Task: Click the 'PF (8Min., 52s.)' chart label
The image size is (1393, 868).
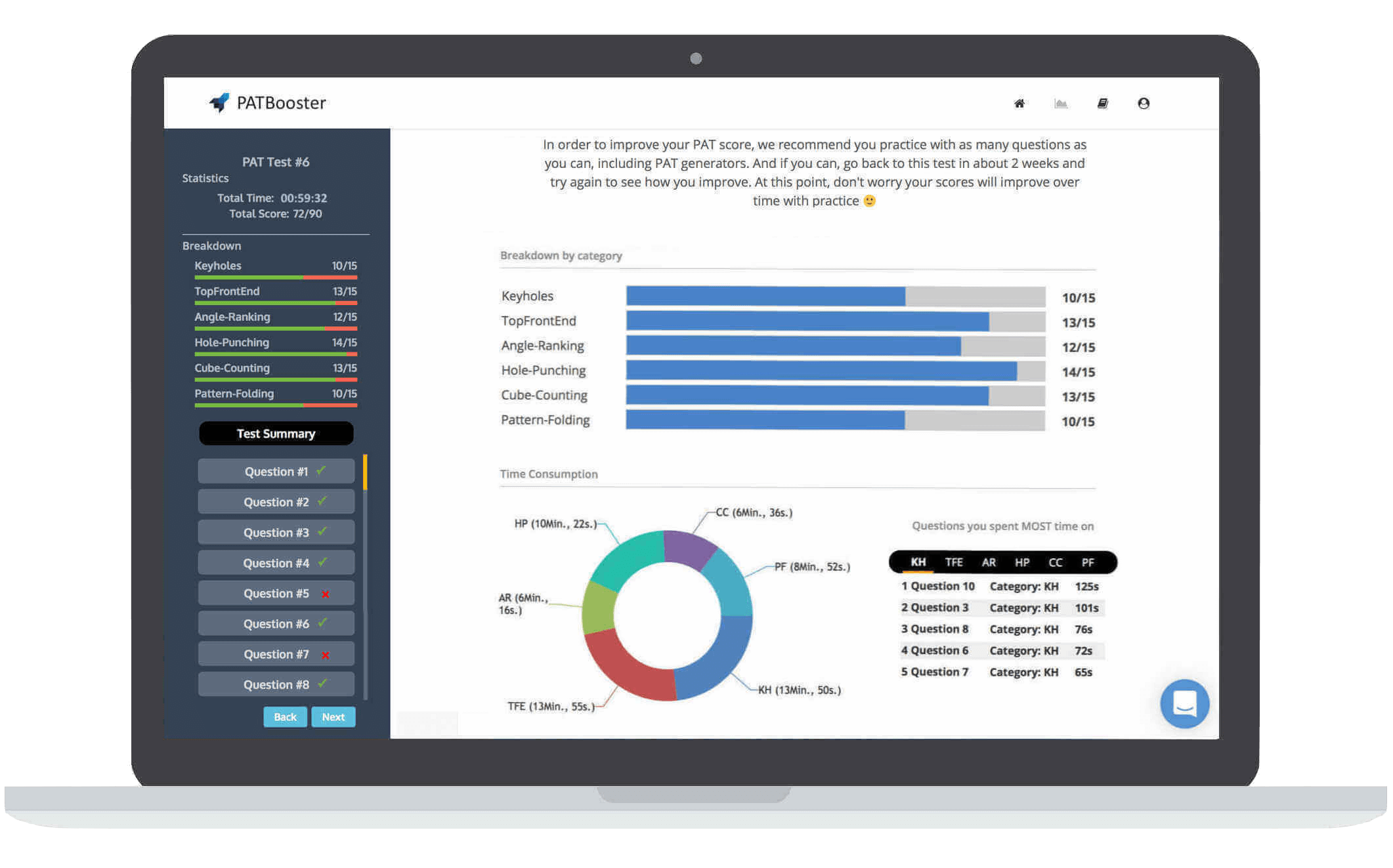Action: coord(812,566)
